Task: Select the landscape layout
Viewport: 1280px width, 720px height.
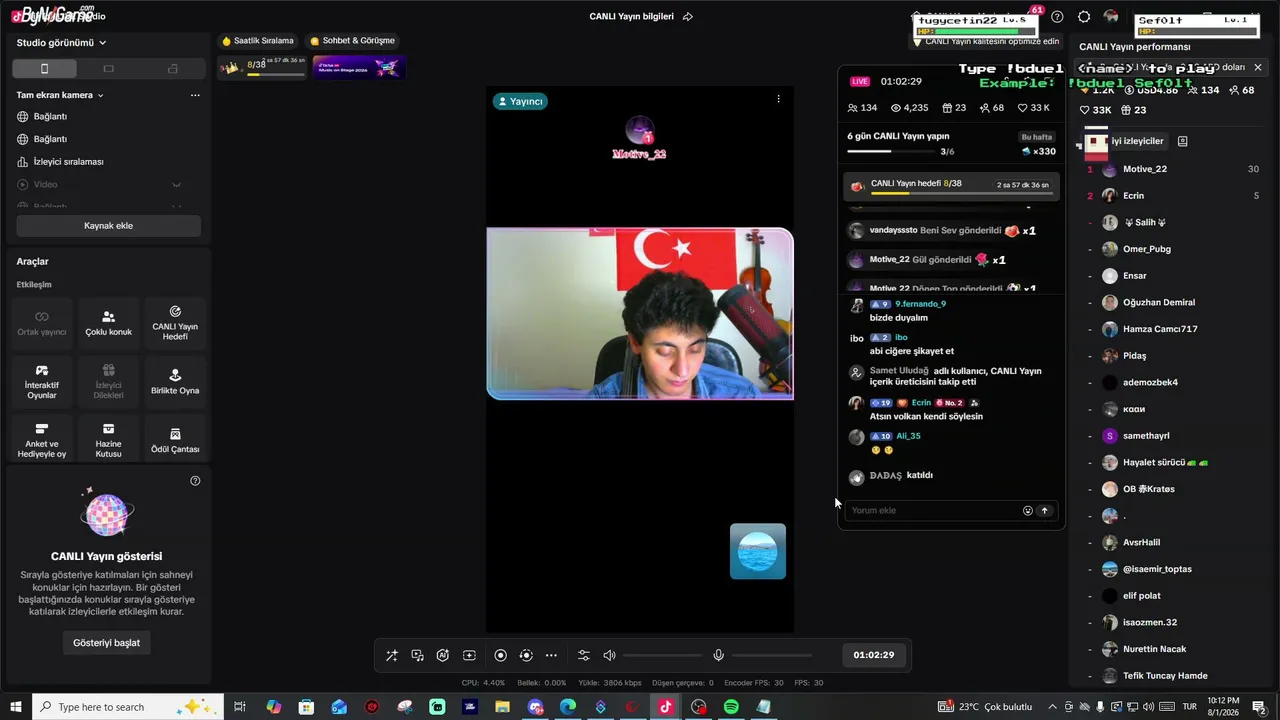Action: tap(109, 69)
